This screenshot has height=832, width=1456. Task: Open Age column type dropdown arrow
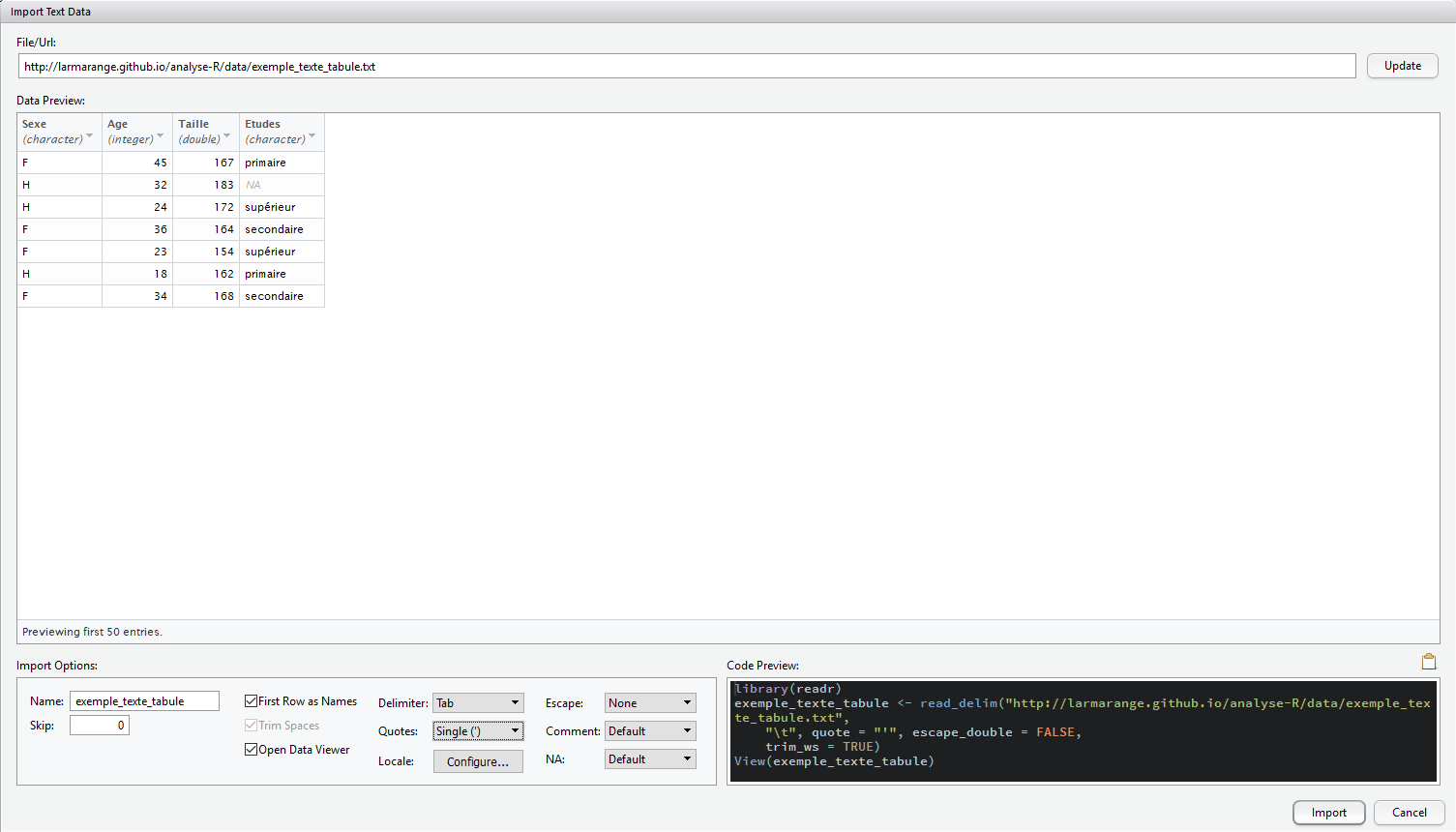pos(161,136)
